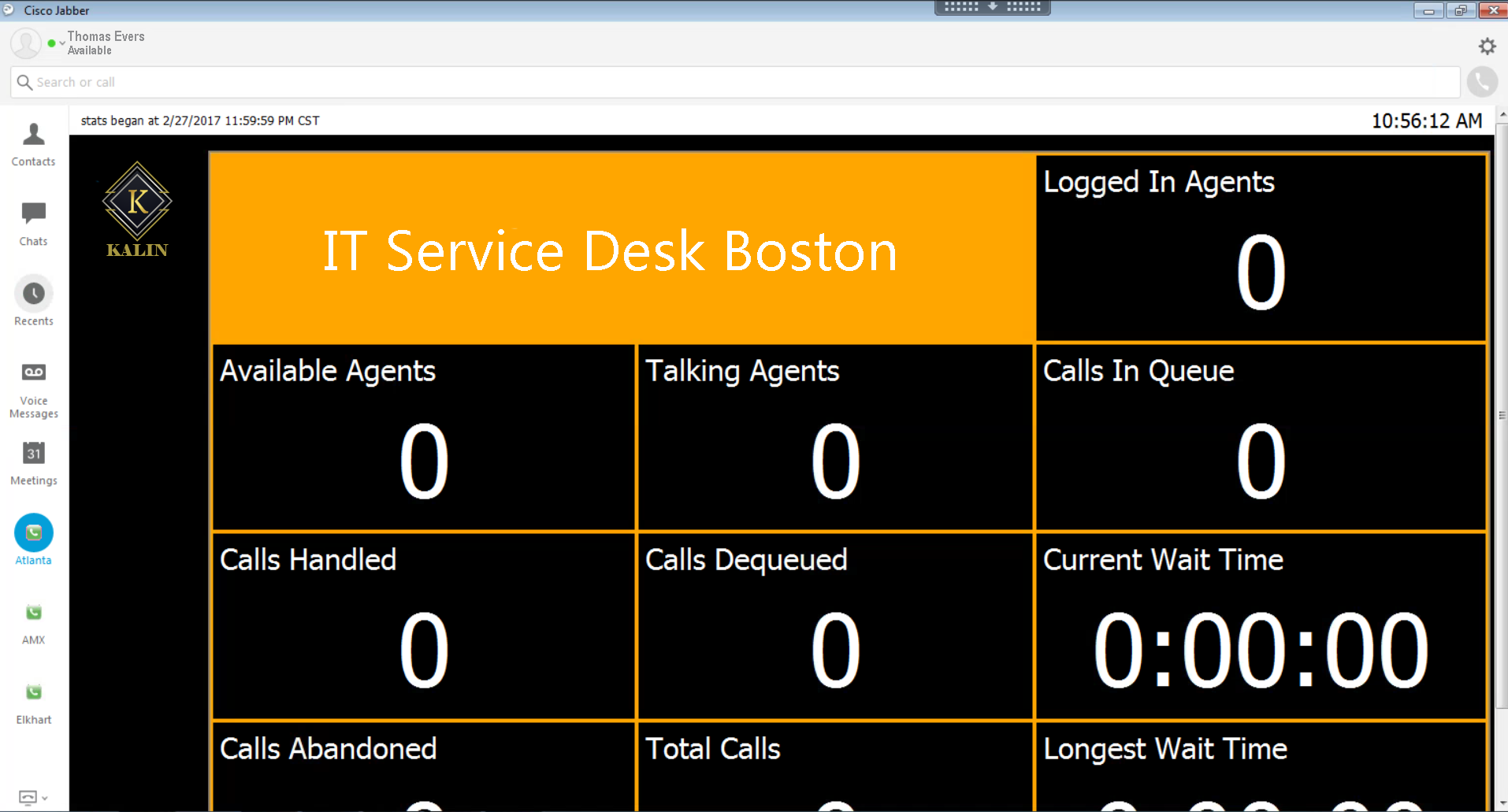1508x812 pixels.
Task: Click the Calls In Queue label
Action: click(1138, 371)
